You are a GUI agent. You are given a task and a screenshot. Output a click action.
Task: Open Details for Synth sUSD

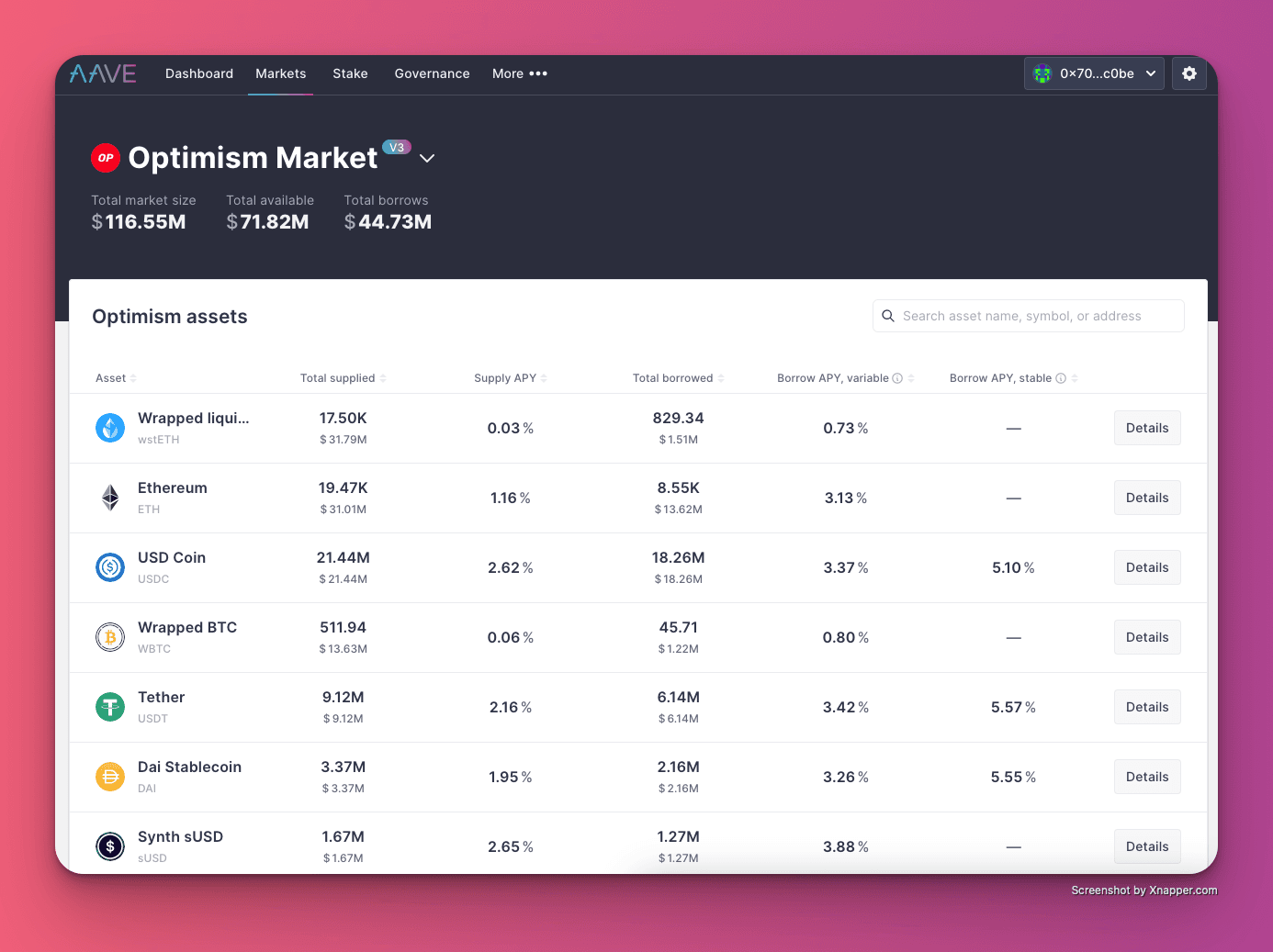(x=1147, y=846)
